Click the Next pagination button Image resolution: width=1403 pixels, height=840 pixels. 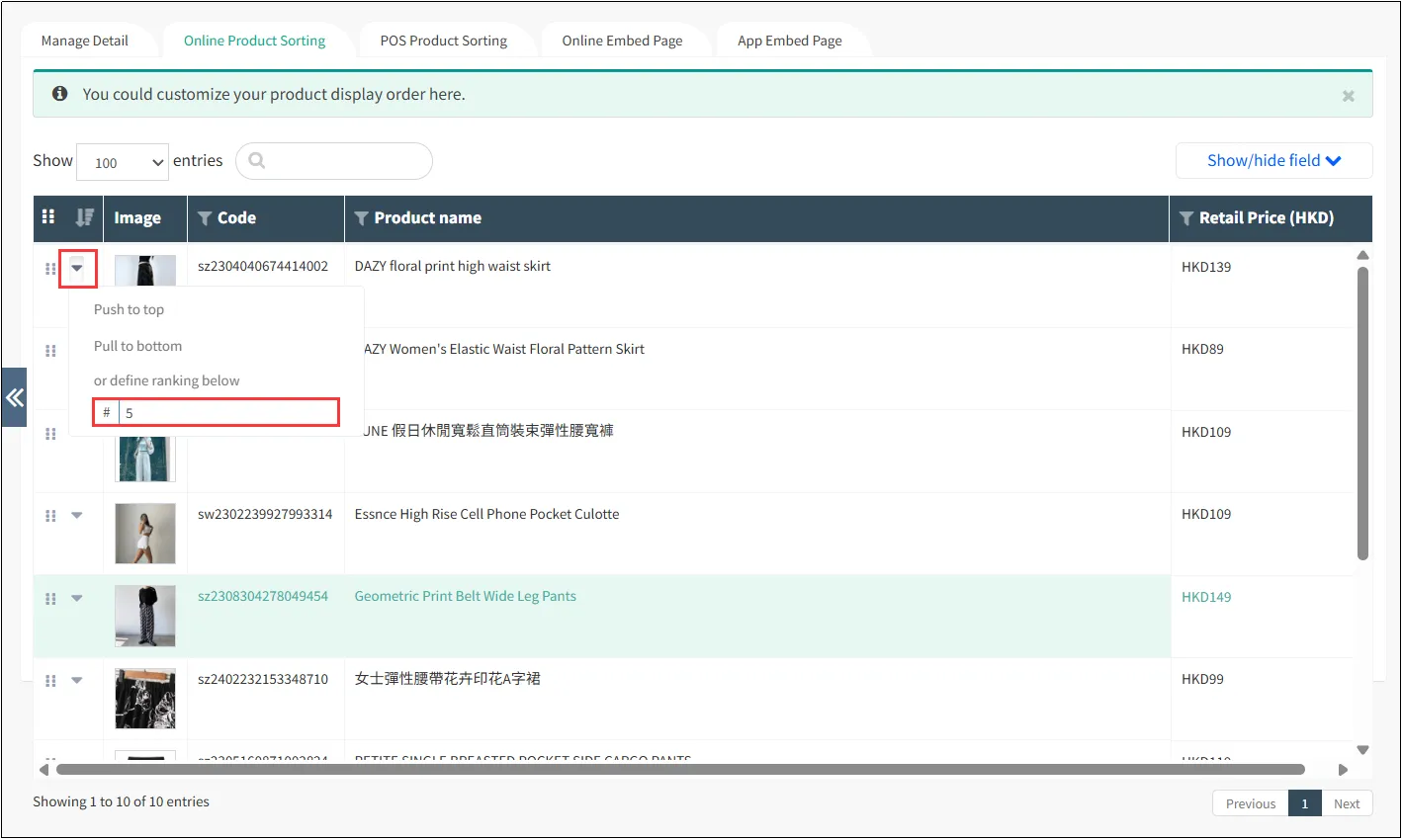tap(1346, 803)
